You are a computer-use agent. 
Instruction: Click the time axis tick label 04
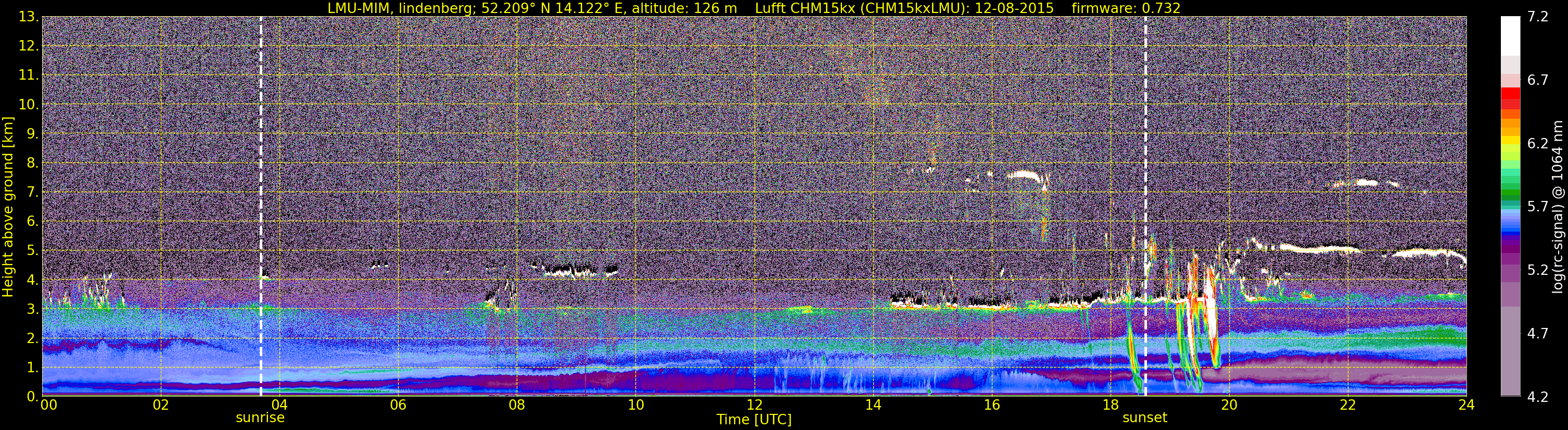279,405
